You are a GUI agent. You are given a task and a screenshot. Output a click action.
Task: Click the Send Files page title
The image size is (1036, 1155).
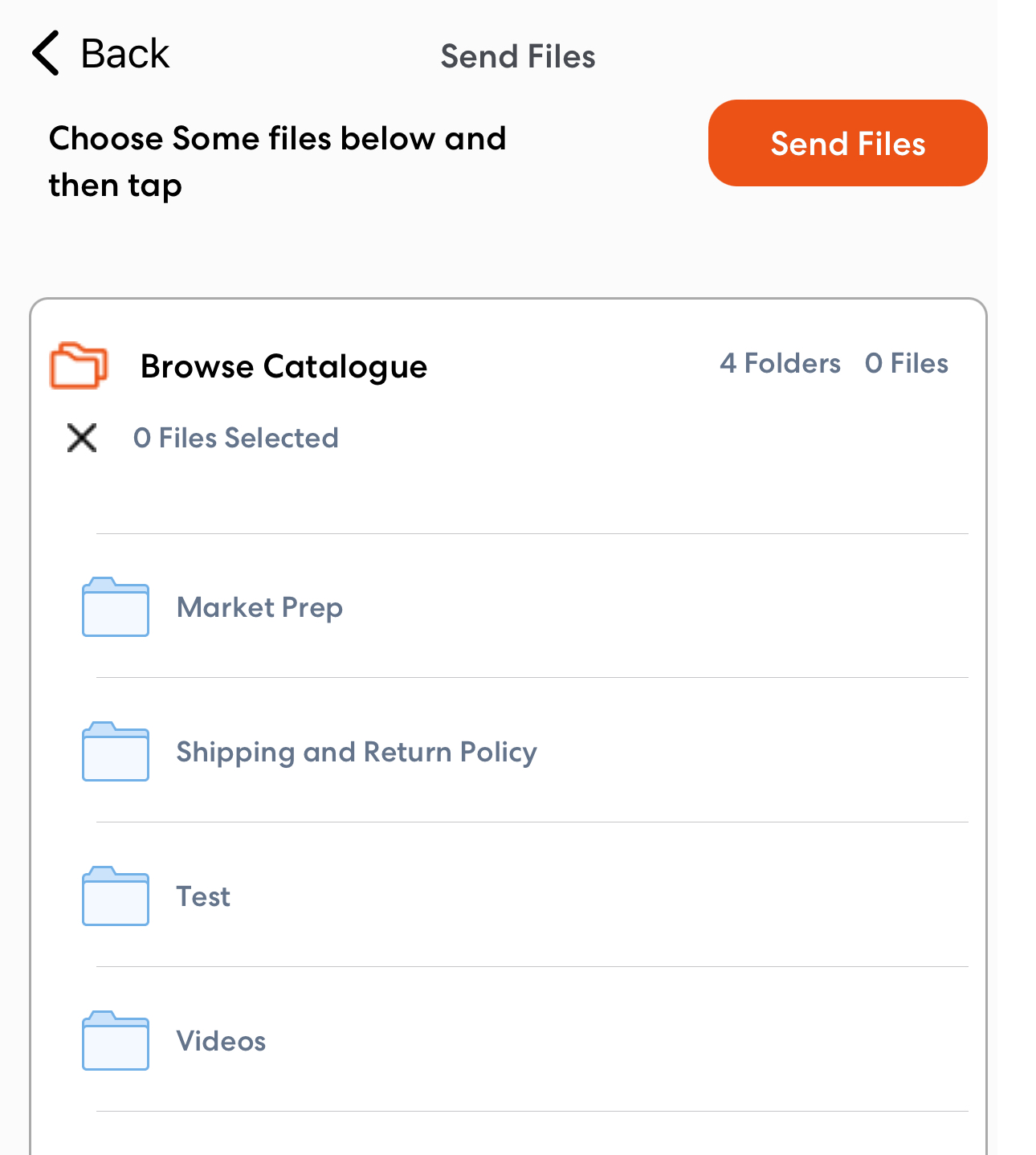click(518, 56)
